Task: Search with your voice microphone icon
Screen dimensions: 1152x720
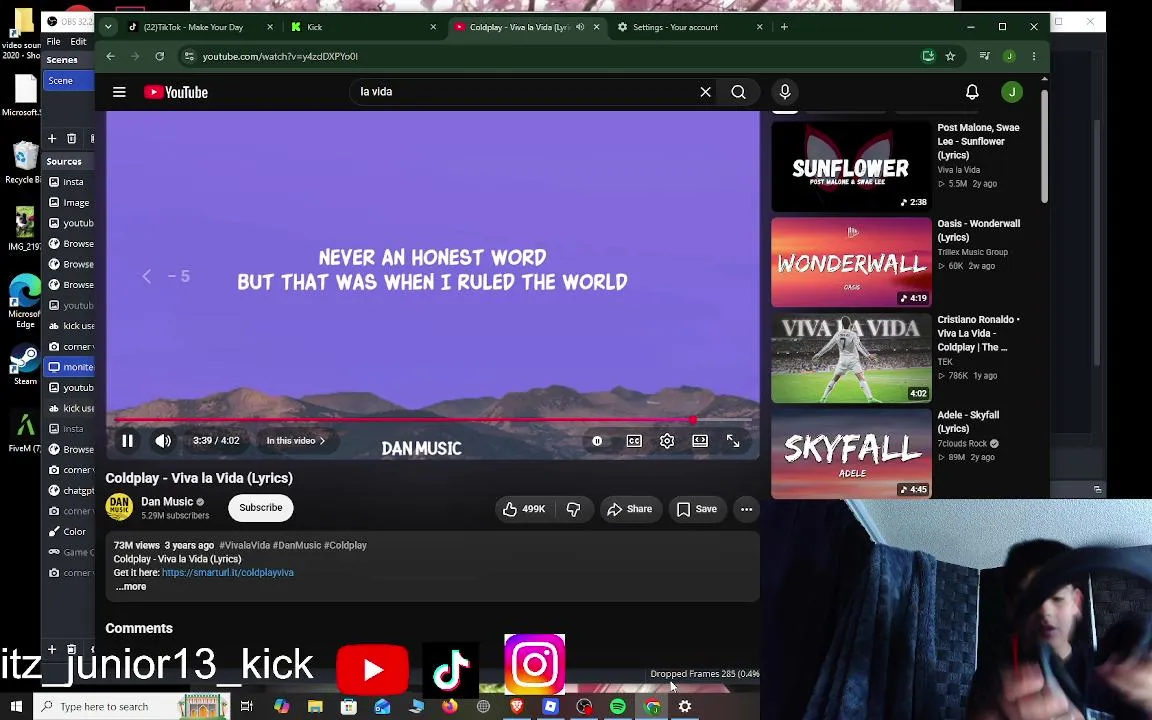Action: 785,92
